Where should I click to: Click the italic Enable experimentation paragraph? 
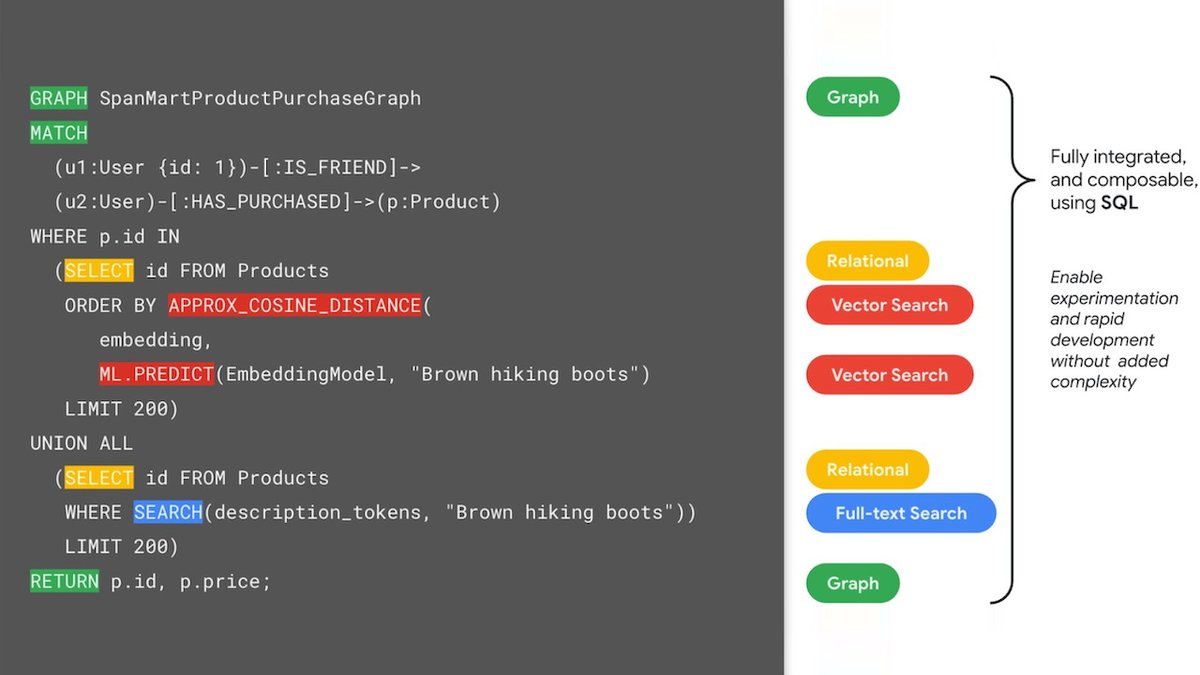(x=1114, y=329)
